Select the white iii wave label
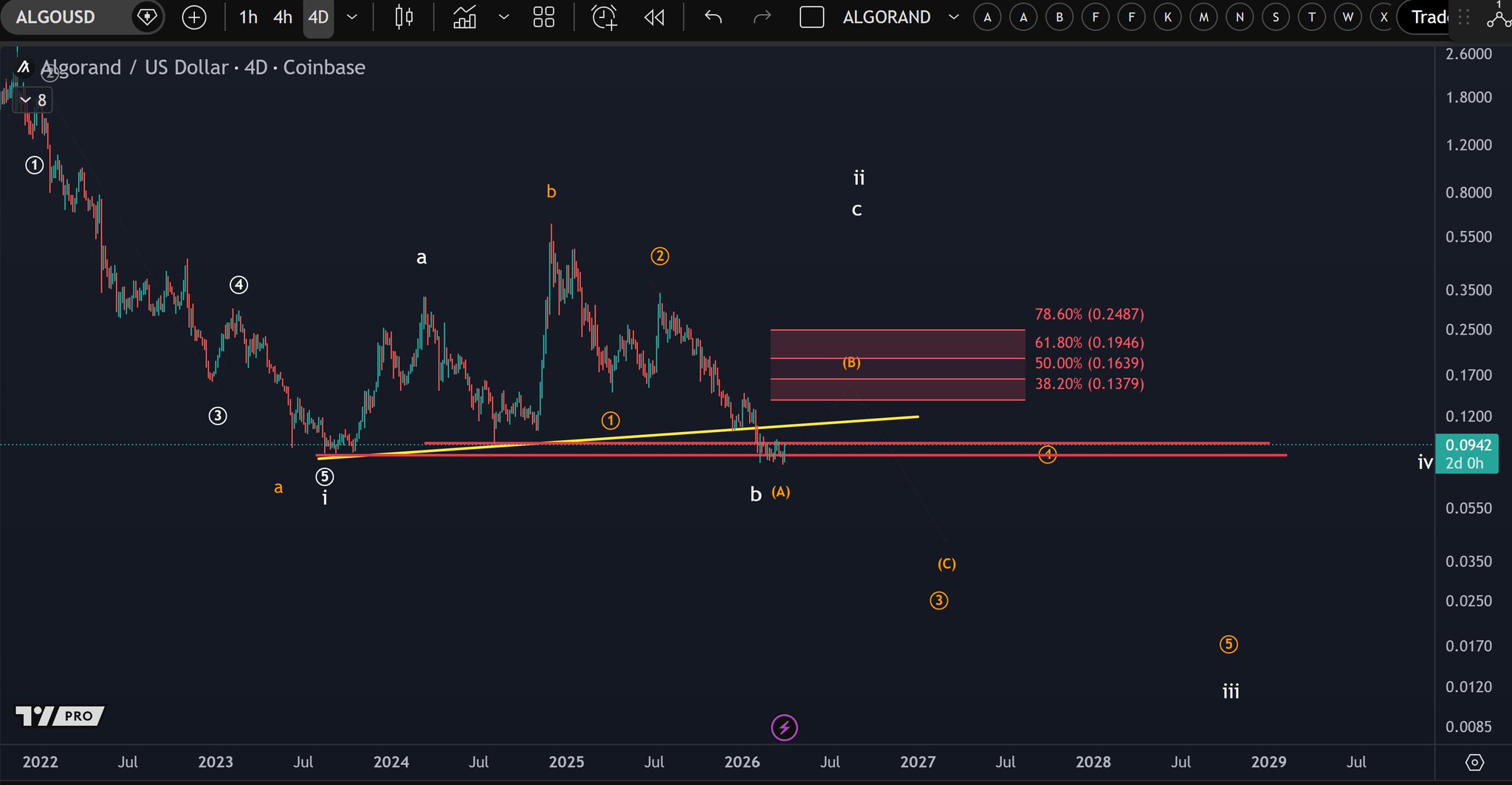This screenshot has height=785, width=1512. click(x=1231, y=691)
